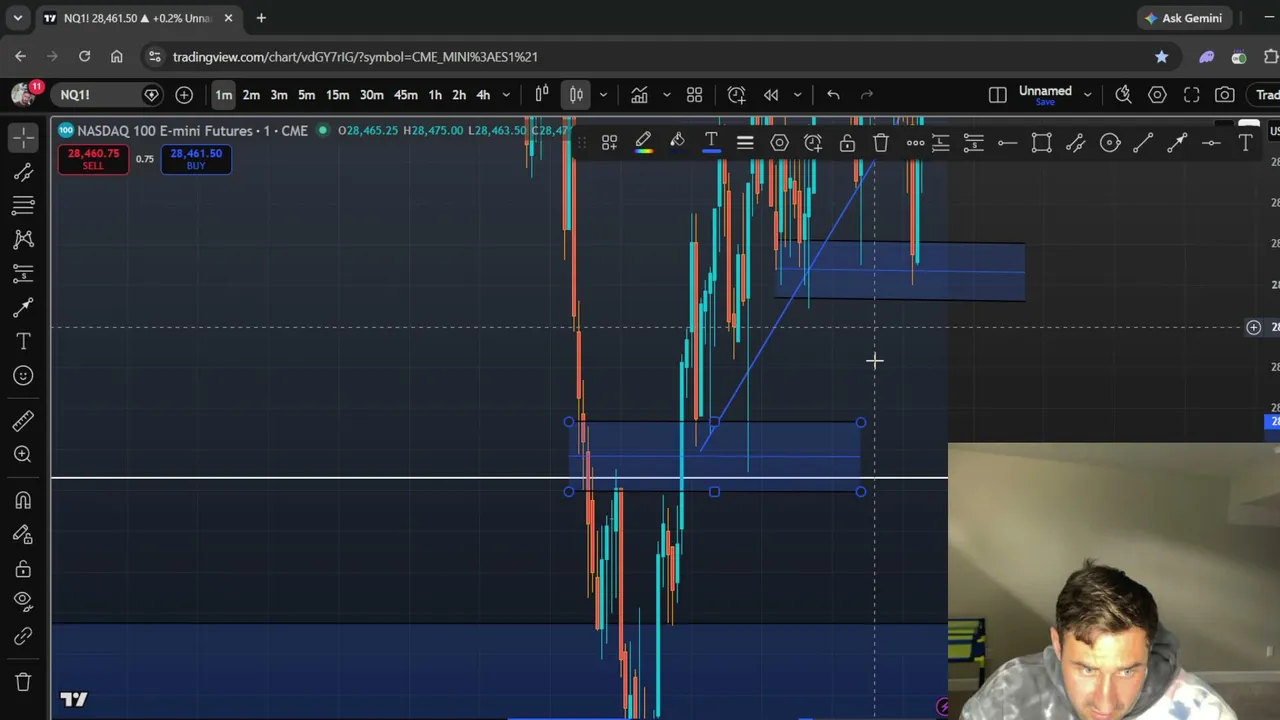Start bar Replay mode
The height and width of the screenshot is (720, 1280).
(771, 95)
